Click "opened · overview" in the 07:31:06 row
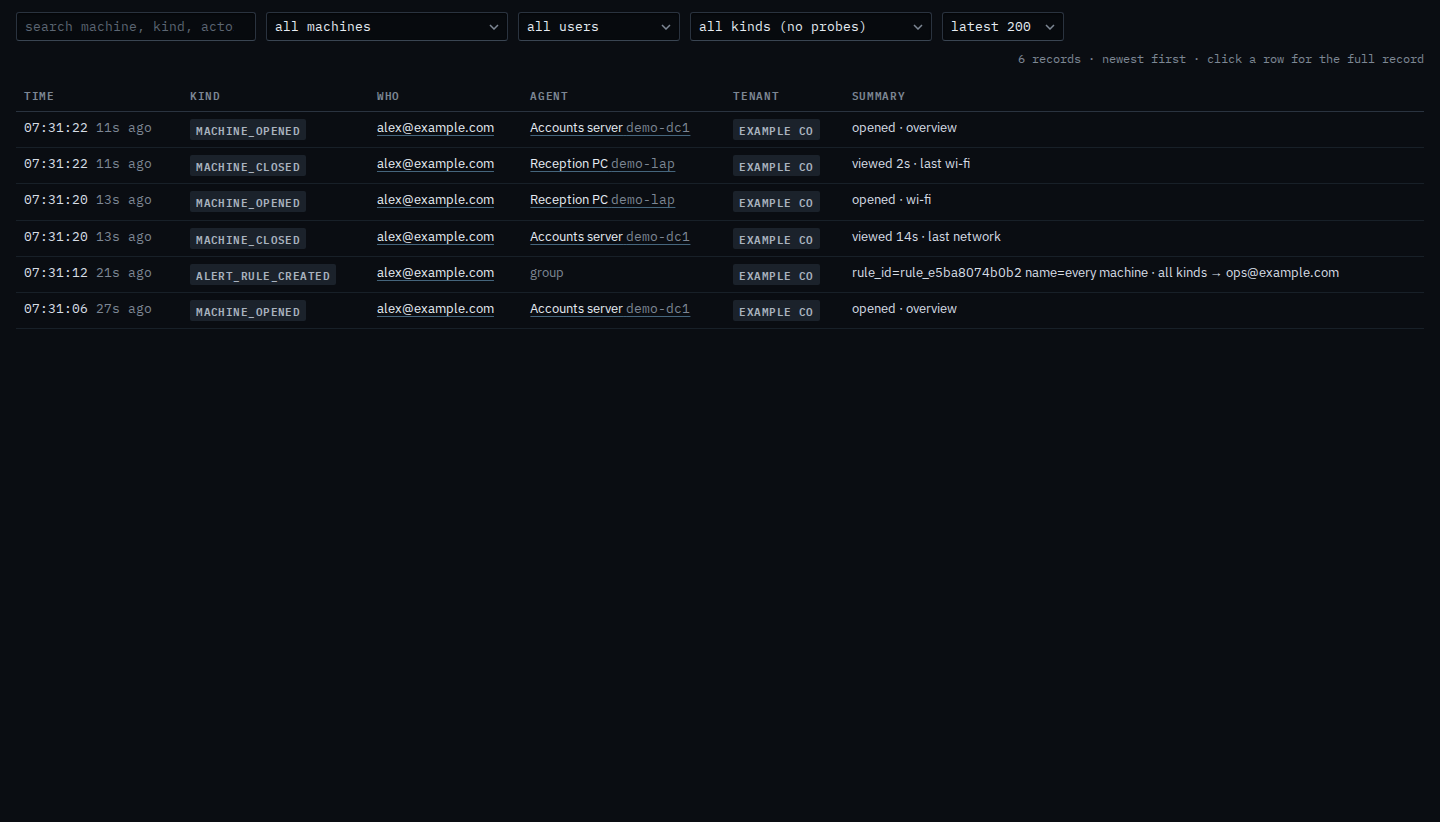1440x822 pixels. point(904,309)
